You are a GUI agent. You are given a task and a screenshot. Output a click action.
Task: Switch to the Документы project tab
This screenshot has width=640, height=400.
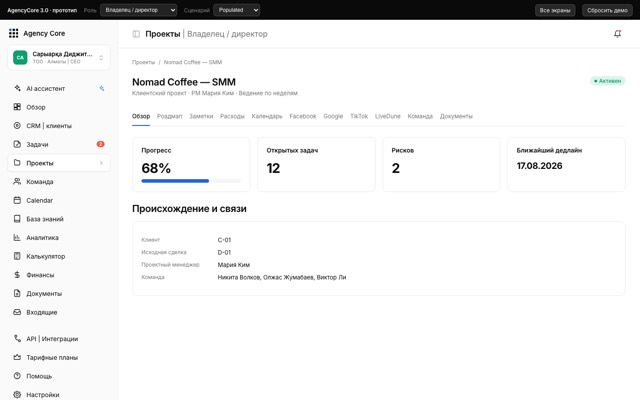tap(456, 116)
